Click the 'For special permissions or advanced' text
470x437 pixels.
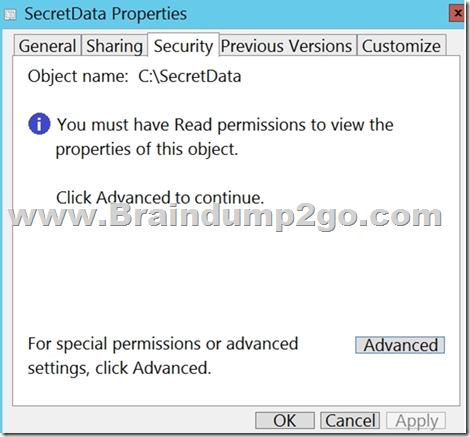163,344
